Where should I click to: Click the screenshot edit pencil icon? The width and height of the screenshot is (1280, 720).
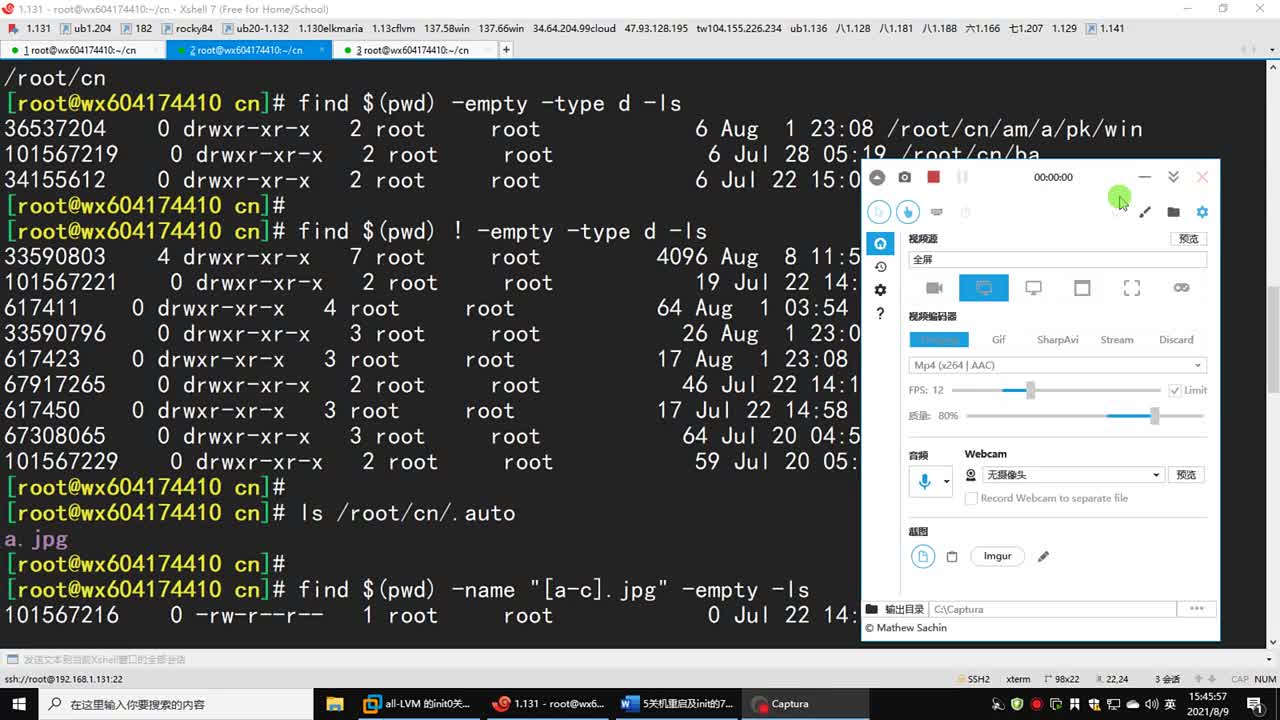pyautogui.click(x=1043, y=557)
